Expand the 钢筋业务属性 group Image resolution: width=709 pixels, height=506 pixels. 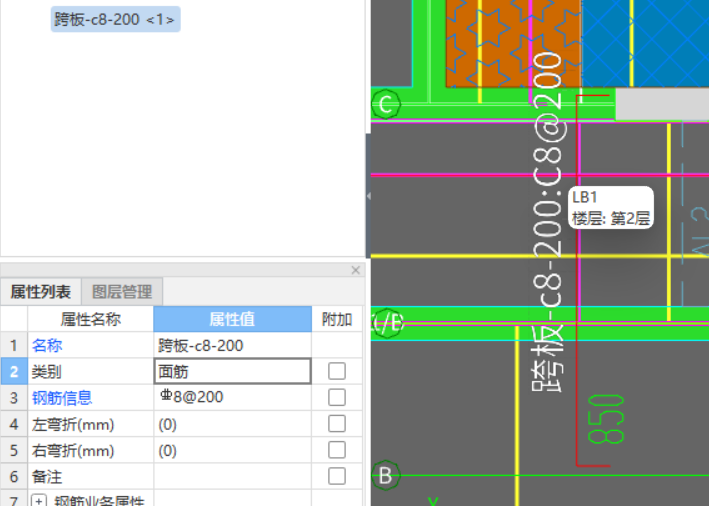pyautogui.click(x=39, y=501)
